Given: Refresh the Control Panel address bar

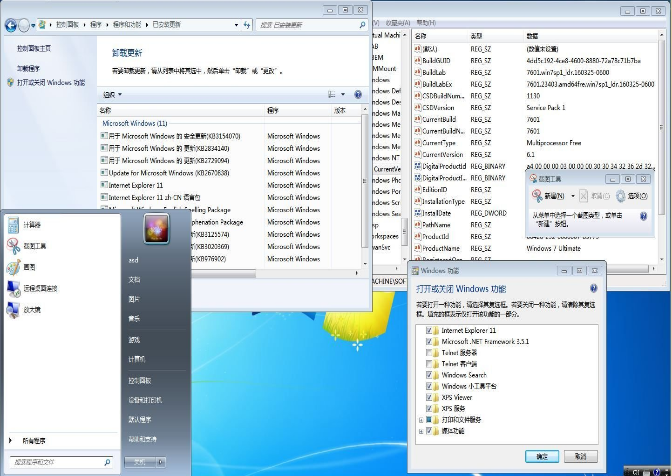Looking at the screenshot, I should [247, 25].
